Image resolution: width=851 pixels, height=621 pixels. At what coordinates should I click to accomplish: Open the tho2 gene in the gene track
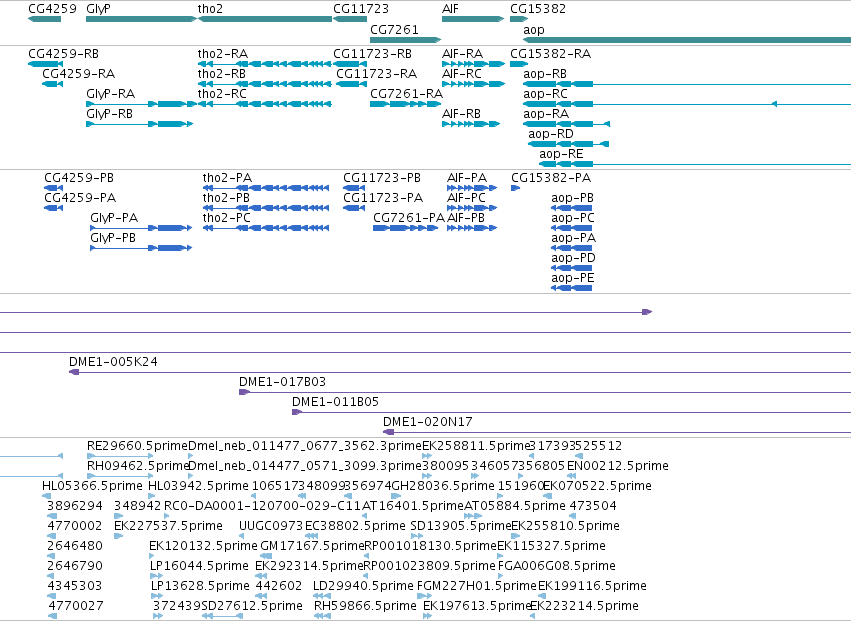pos(265,19)
